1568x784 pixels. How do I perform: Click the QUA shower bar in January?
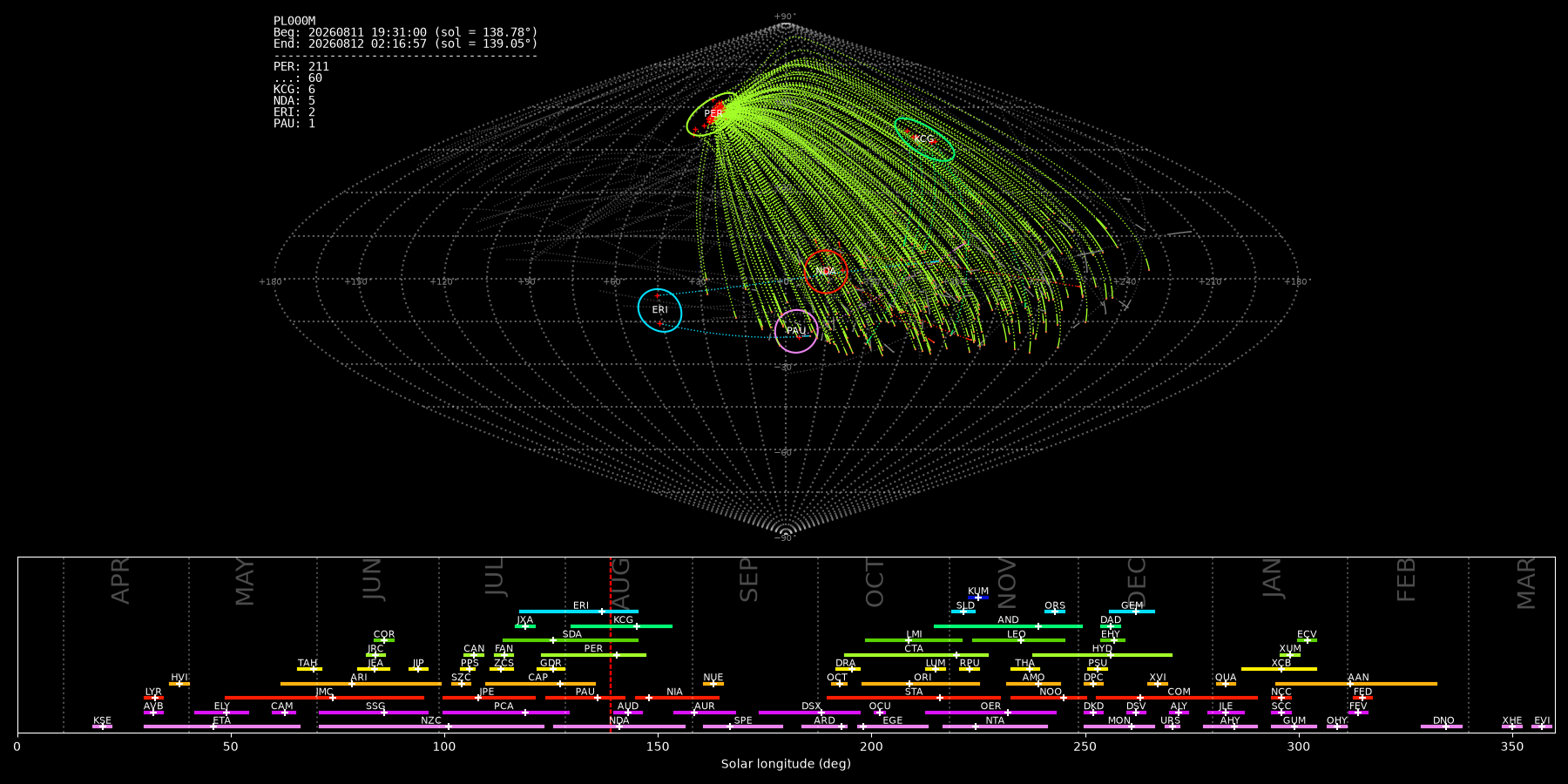1226,684
